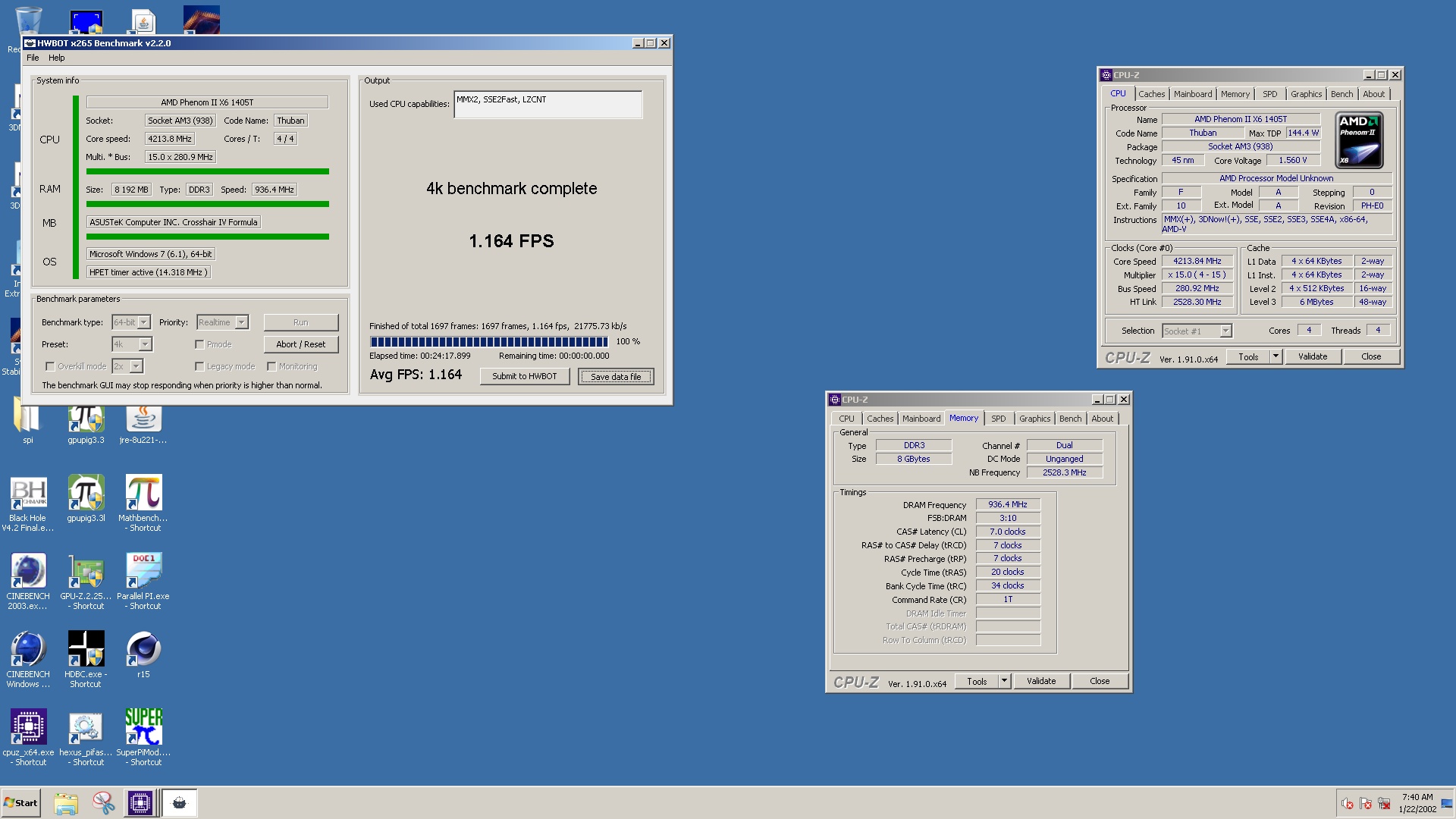
Task: Launch the r15 Cinebench desktop icon
Action: [143, 655]
